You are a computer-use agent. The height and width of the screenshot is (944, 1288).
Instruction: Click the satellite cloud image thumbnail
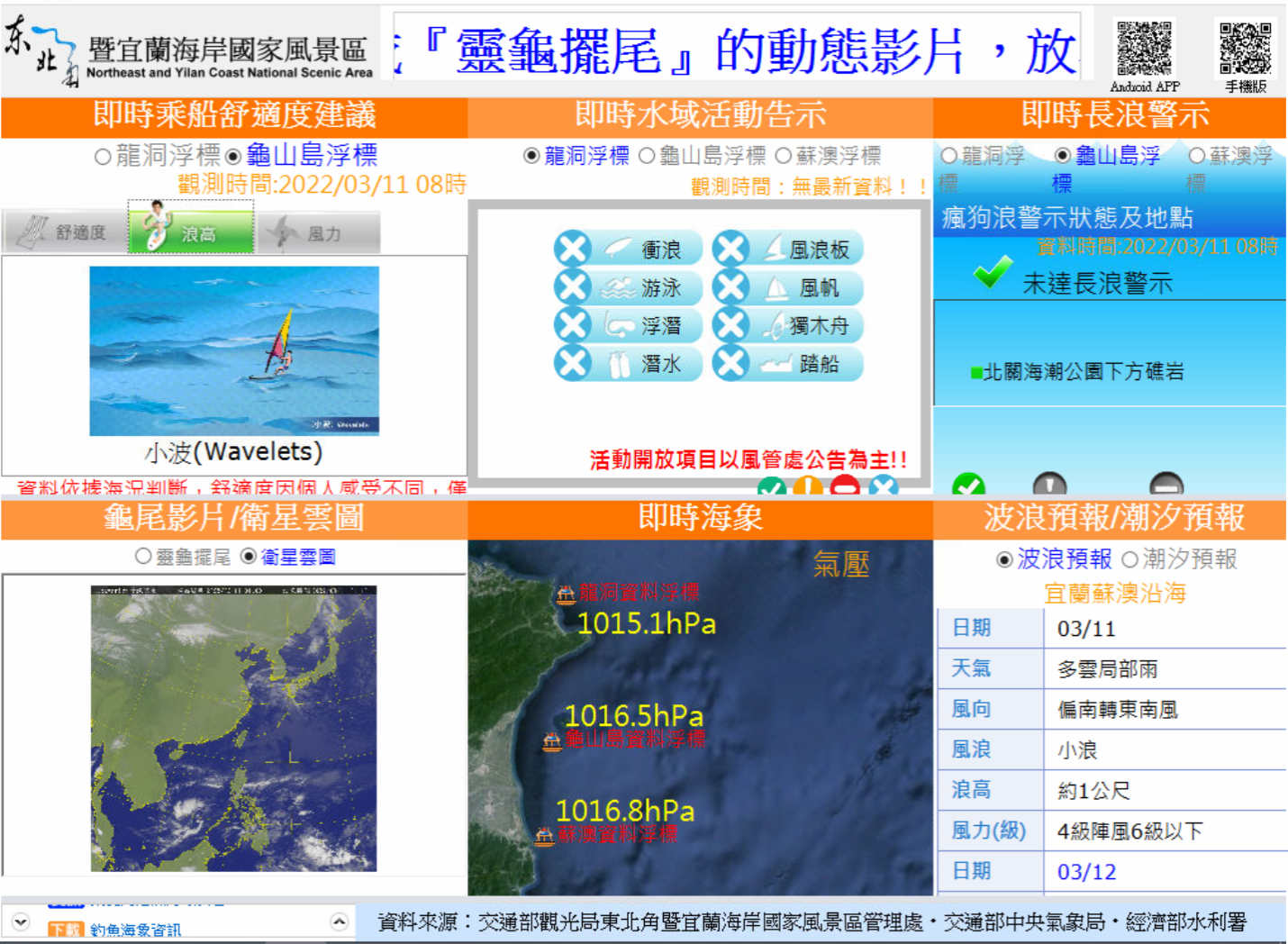point(233,728)
